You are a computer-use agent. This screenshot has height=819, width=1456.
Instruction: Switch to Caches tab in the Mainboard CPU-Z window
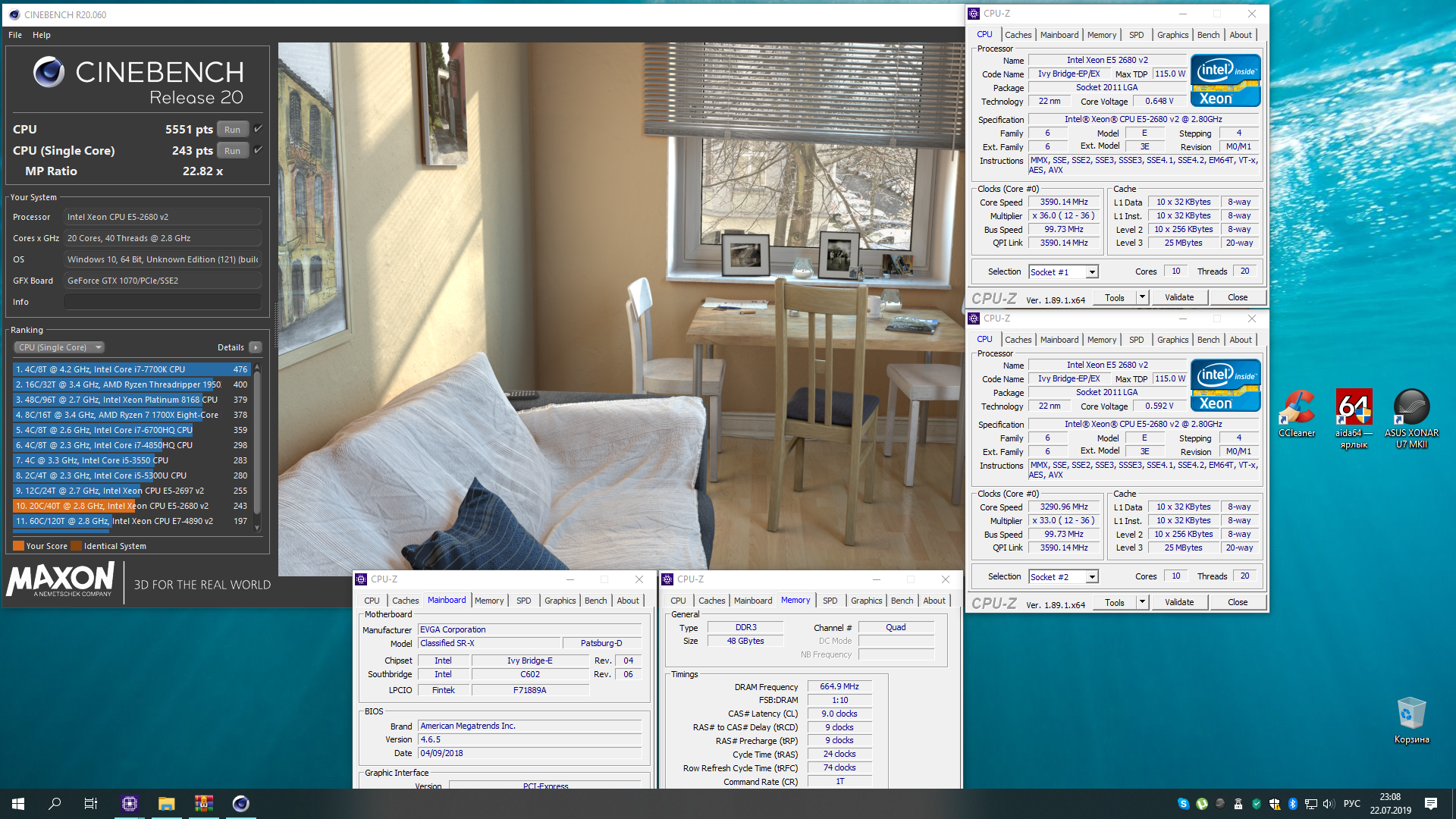click(x=405, y=601)
